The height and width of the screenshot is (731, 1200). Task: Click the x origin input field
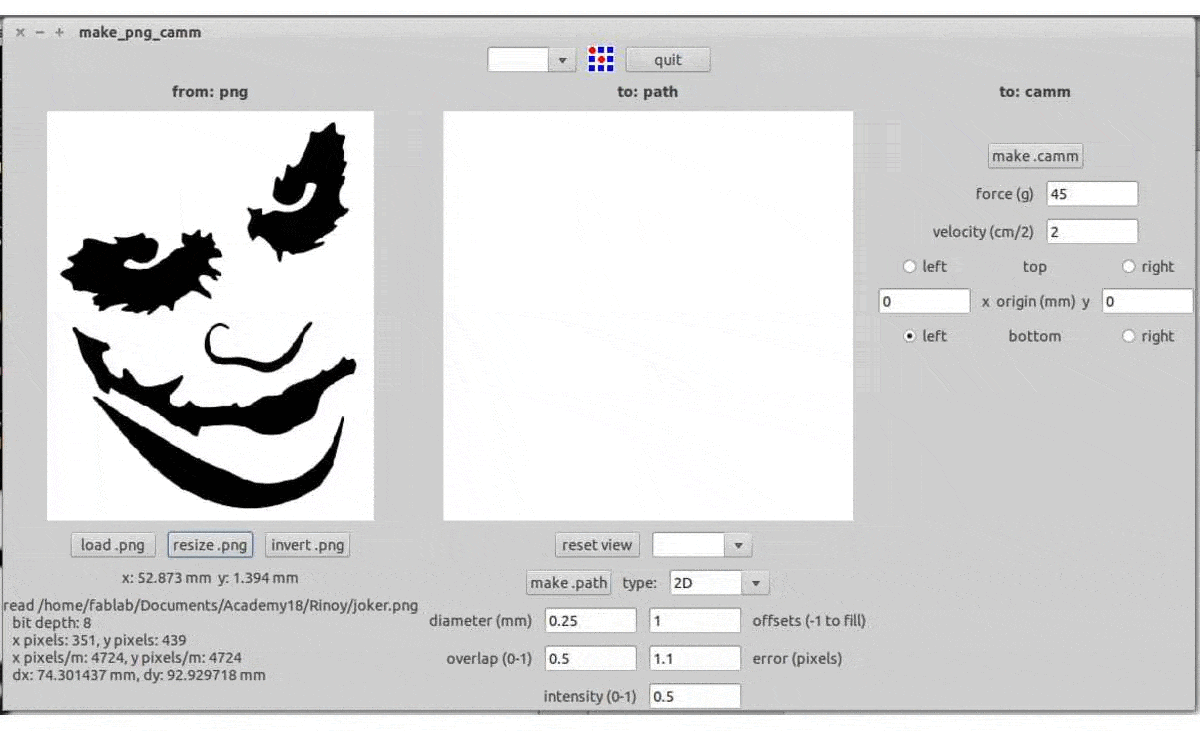point(924,301)
